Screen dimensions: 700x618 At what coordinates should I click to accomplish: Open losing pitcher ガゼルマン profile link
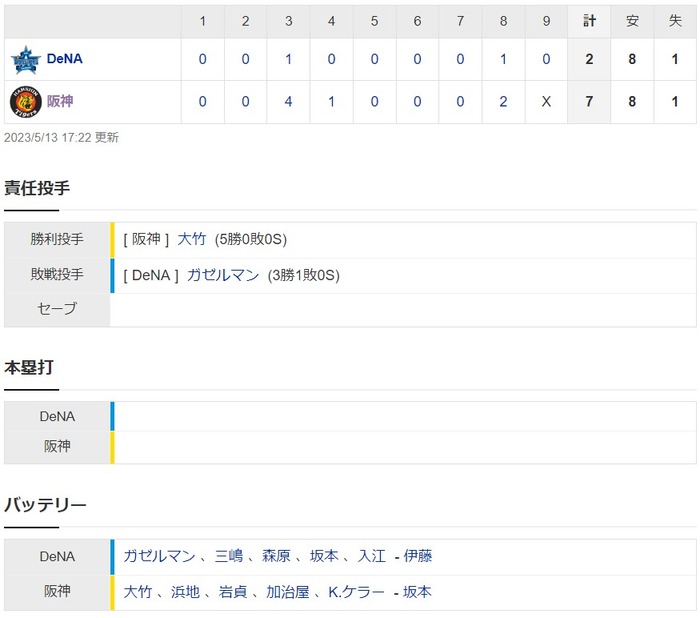click(223, 275)
